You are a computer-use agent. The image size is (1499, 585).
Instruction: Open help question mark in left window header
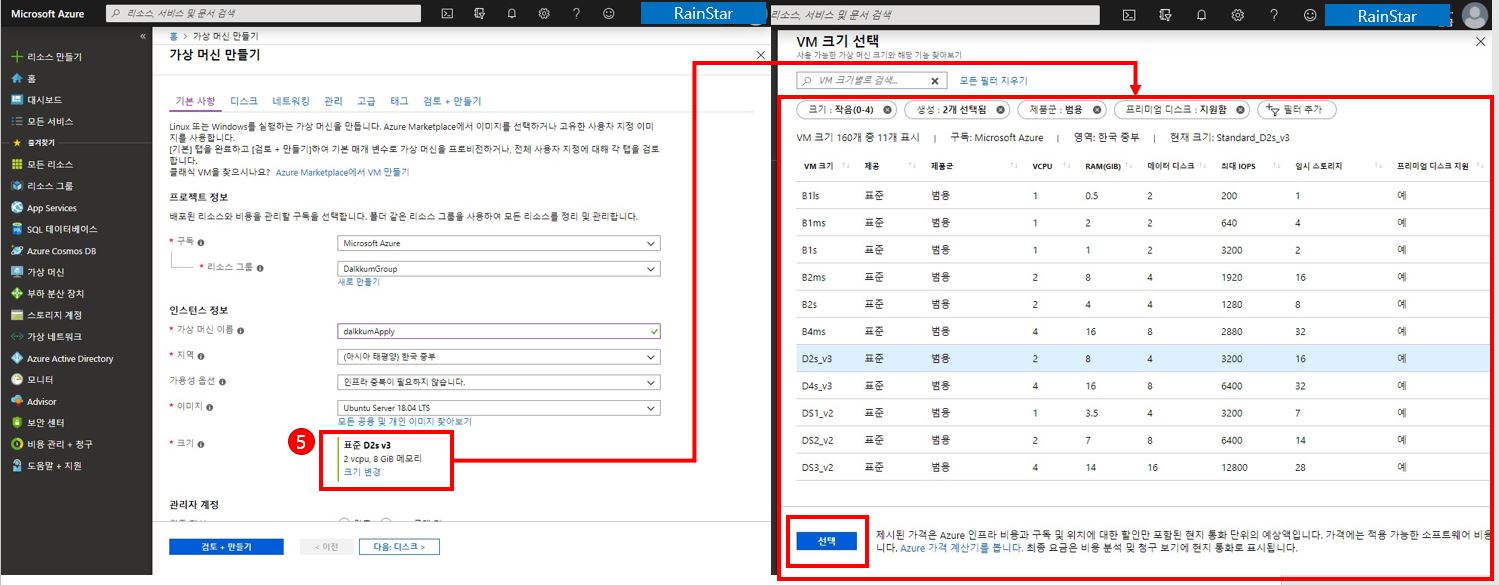(576, 15)
